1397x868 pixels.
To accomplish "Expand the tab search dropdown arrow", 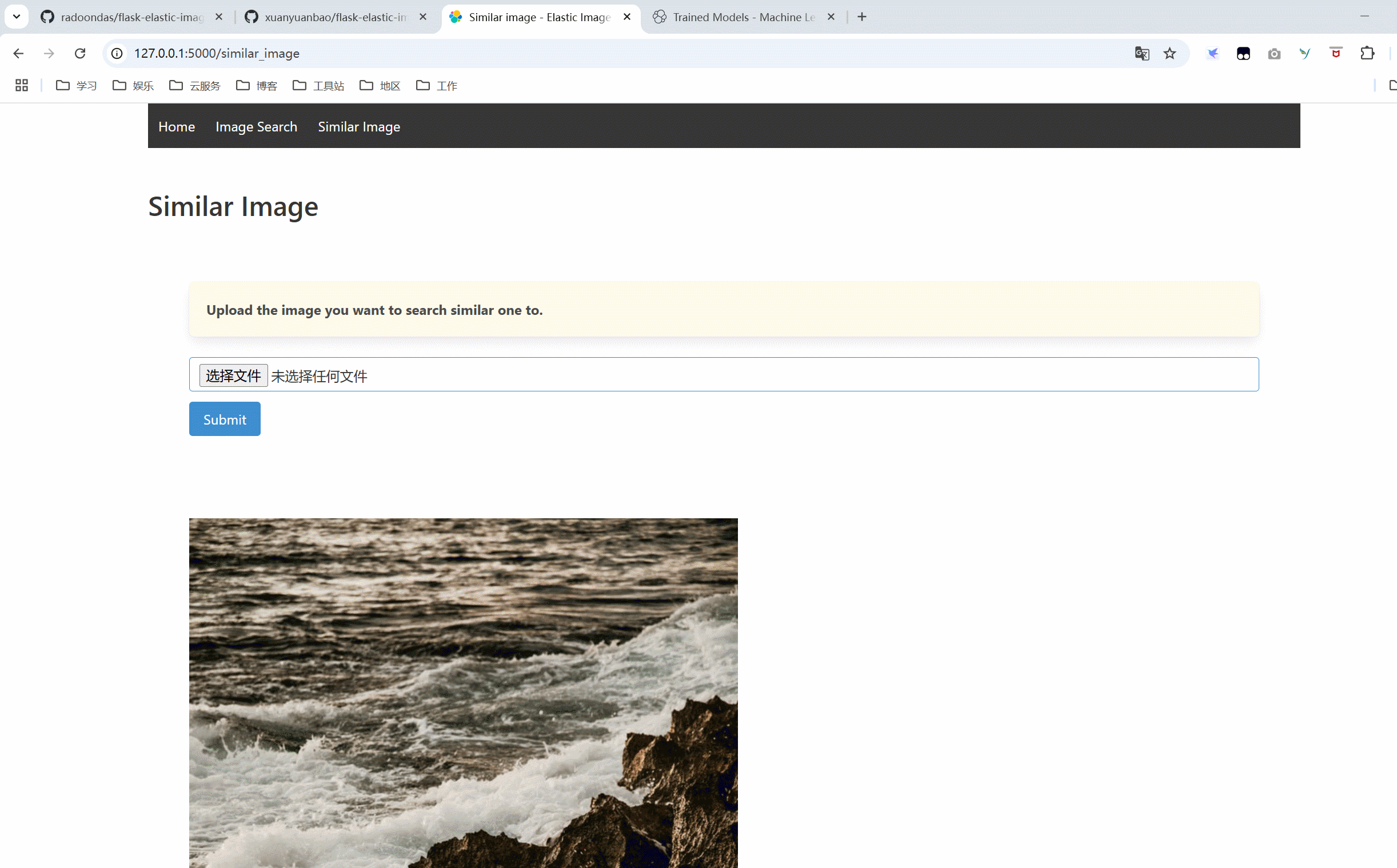I will pyautogui.click(x=17, y=17).
